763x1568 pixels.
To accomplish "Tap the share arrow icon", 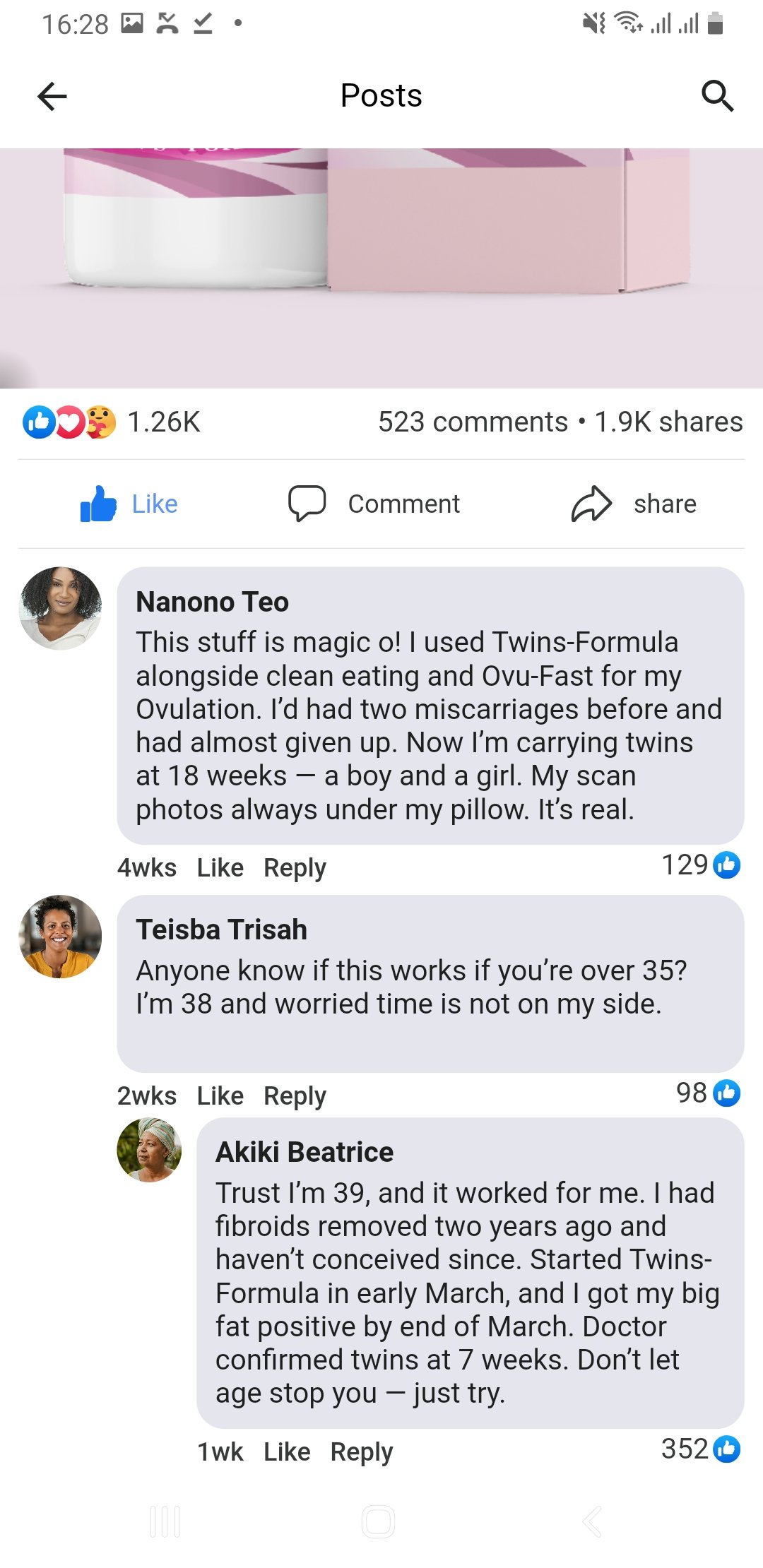I will tap(591, 504).
